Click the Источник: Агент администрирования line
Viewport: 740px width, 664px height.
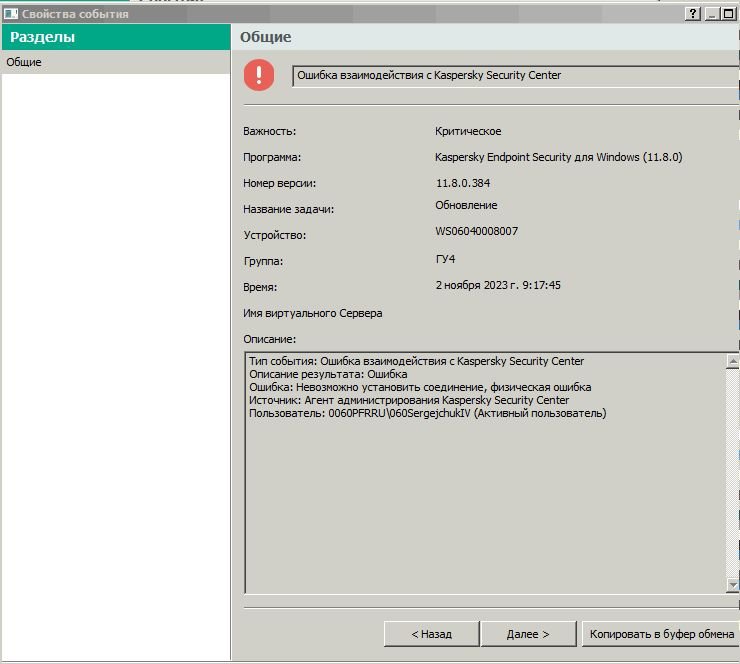coord(409,400)
